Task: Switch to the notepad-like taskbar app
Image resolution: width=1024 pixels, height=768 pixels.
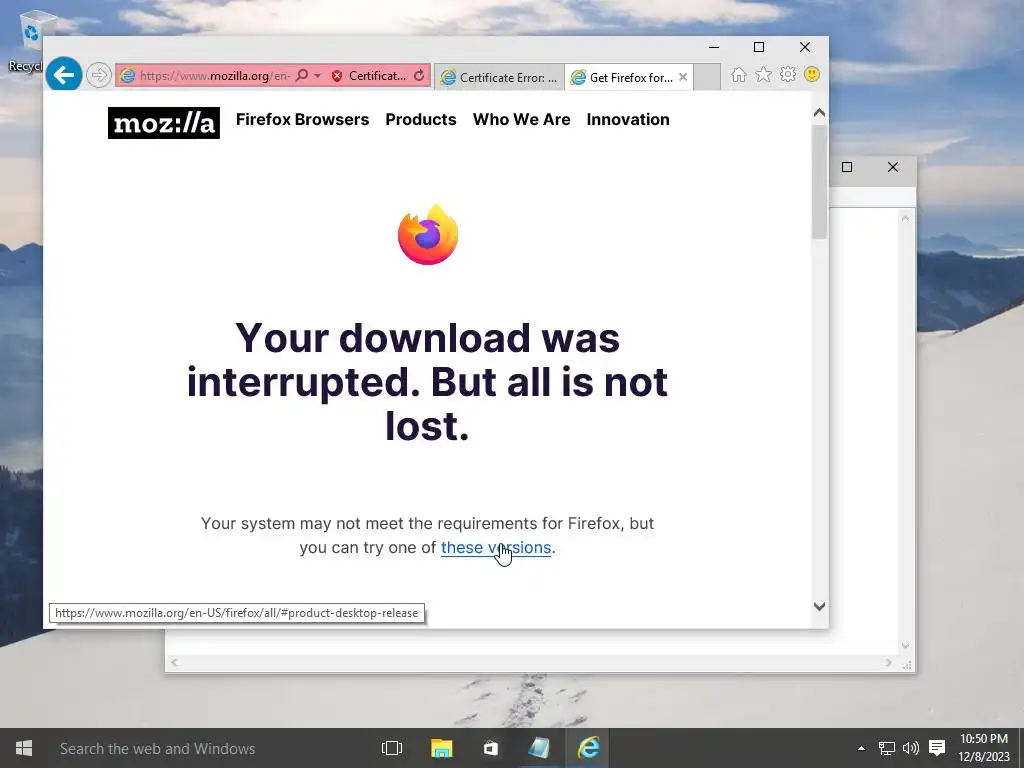Action: [x=539, y=748]
